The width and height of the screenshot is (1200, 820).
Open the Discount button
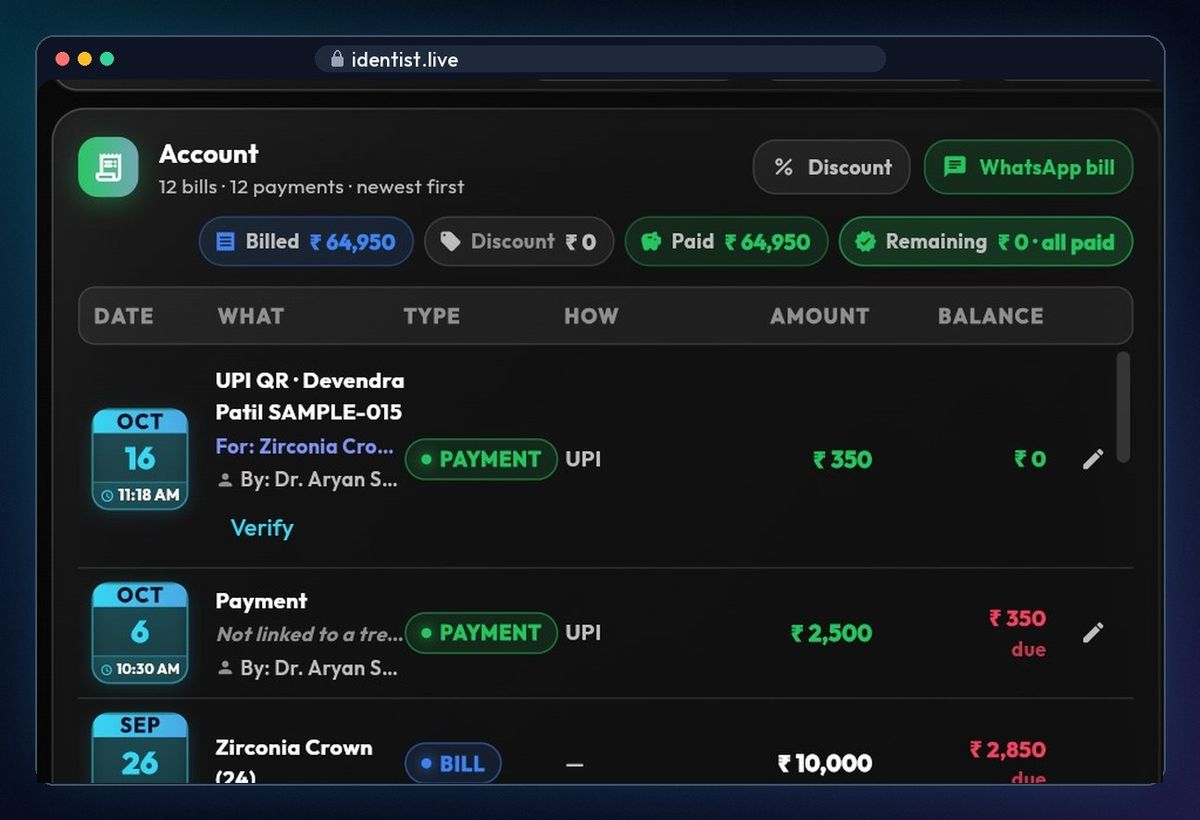click(831, 167)
